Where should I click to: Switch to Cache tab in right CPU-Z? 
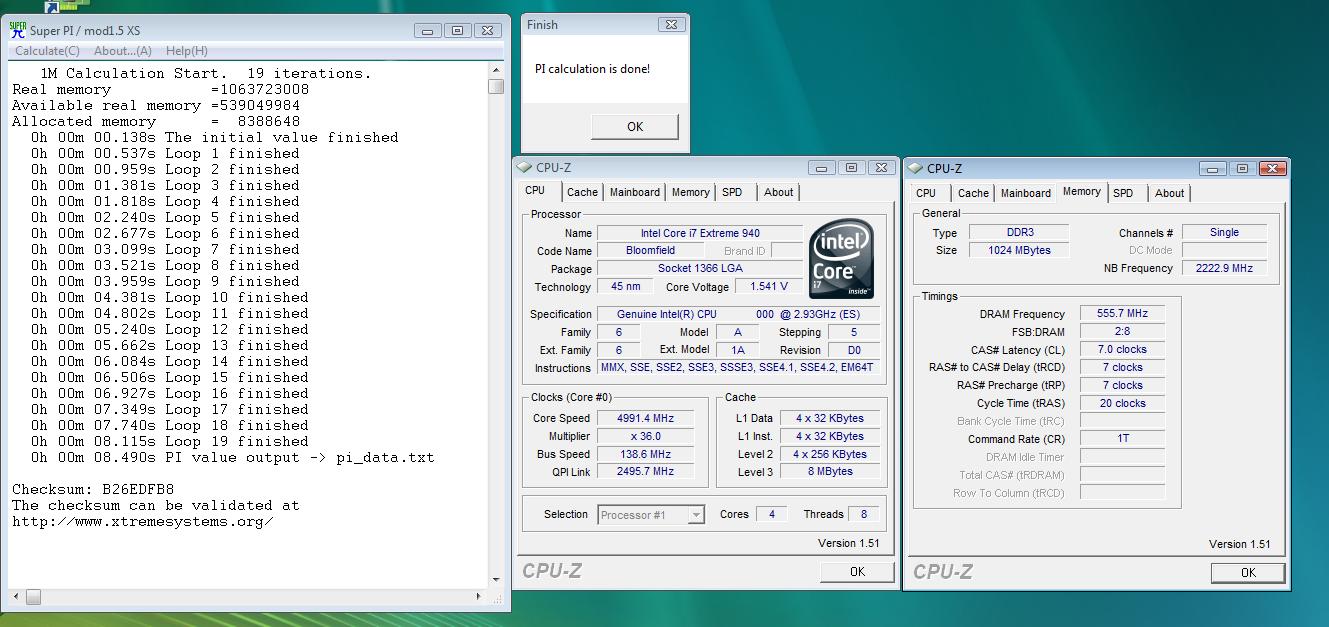973,193
